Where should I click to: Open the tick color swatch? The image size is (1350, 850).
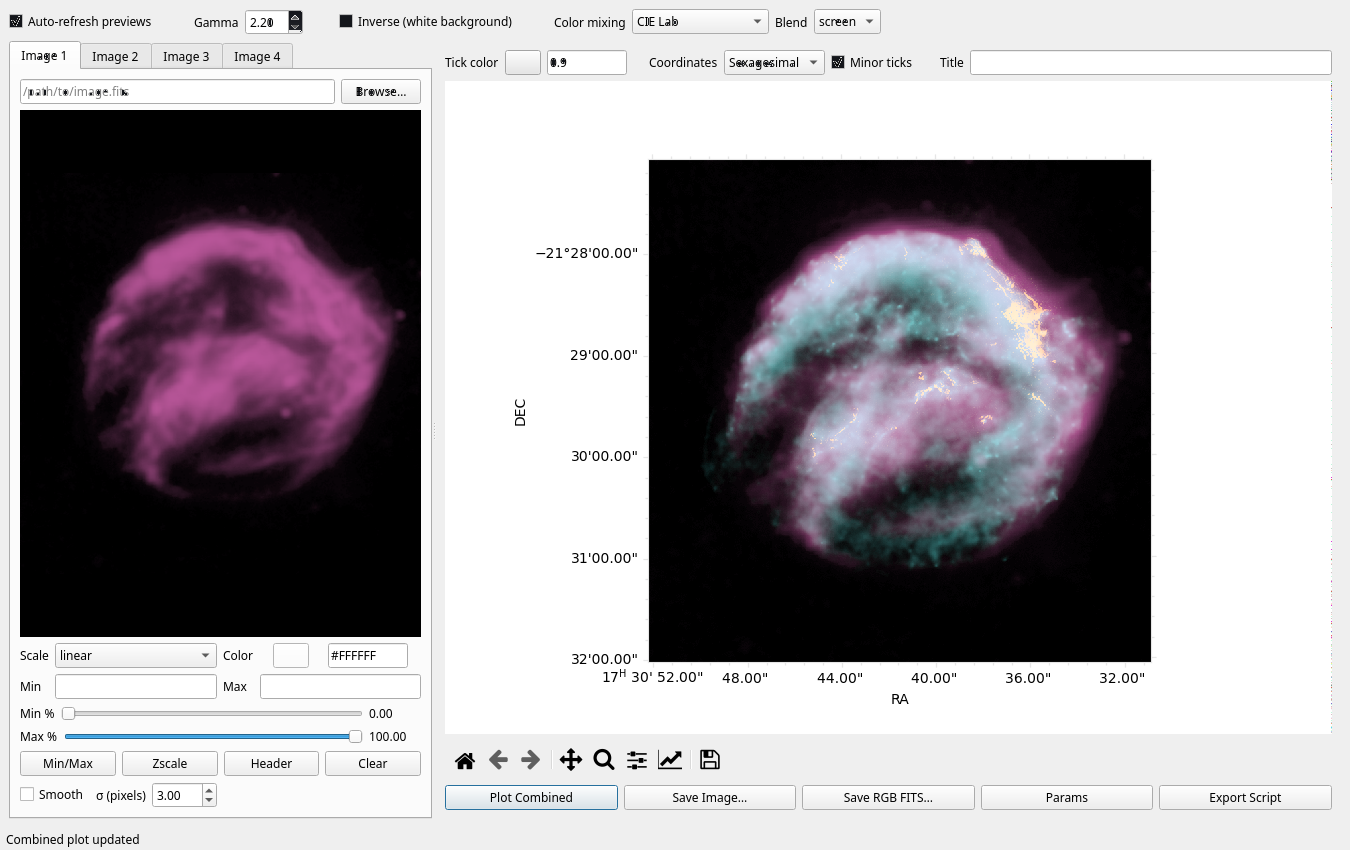point(523,62)
